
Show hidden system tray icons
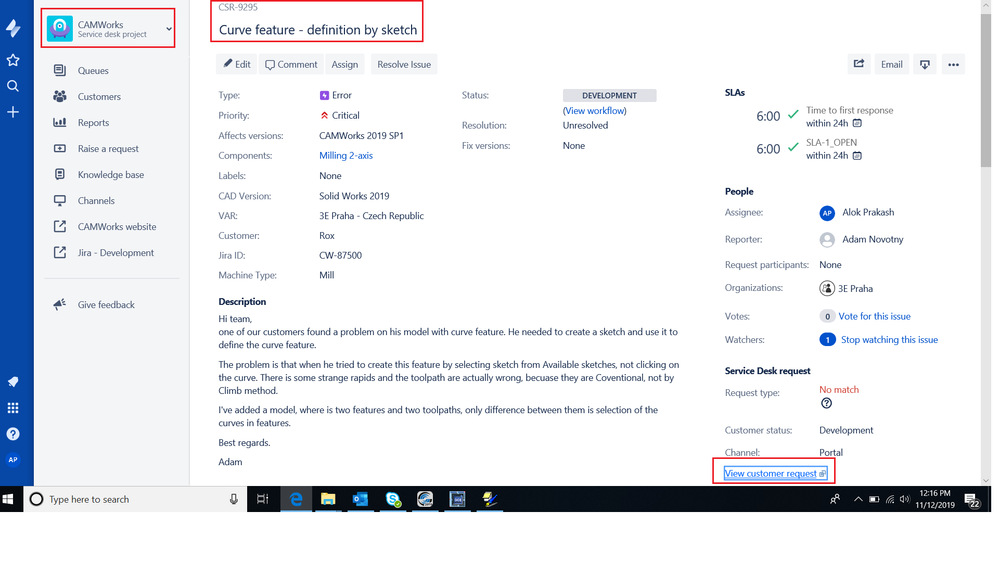[858, 500]
